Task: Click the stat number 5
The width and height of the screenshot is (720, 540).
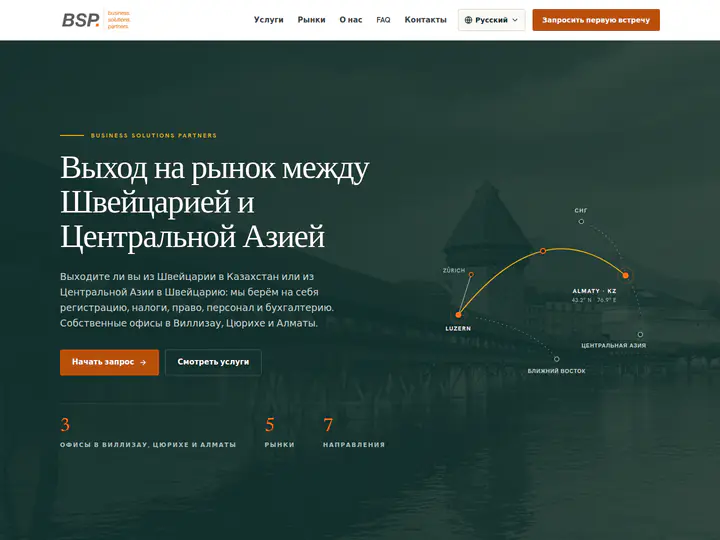Action: 270,424
